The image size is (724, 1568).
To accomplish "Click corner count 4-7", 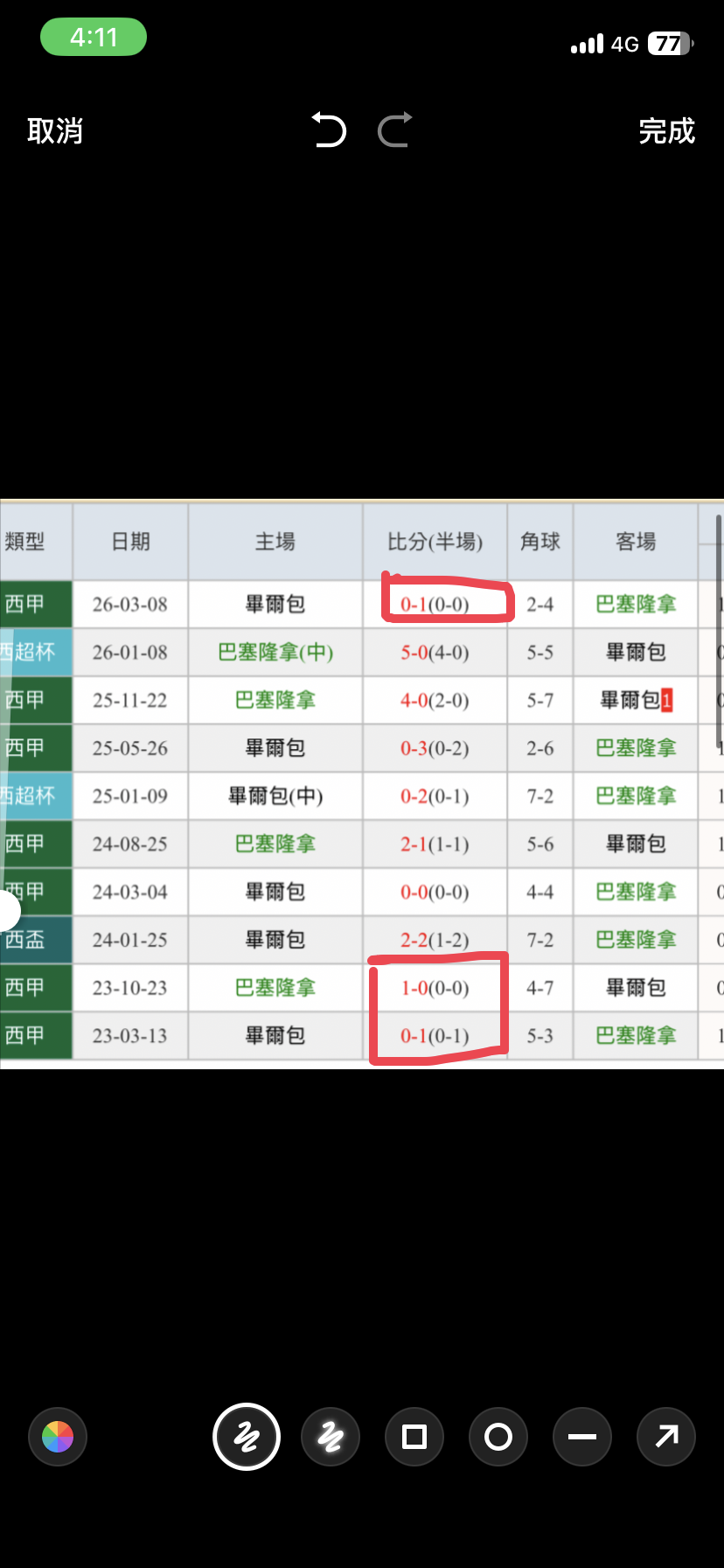I will [x=540, y=989].
